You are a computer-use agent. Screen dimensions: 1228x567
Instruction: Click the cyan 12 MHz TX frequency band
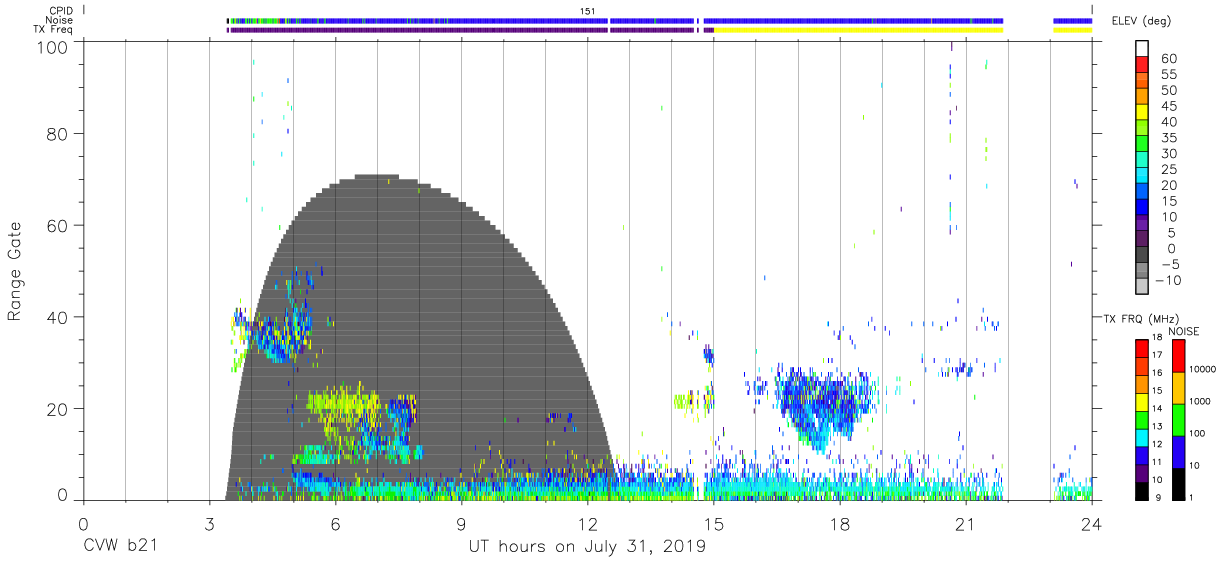pyautogui.click(x=1142, y=438)
